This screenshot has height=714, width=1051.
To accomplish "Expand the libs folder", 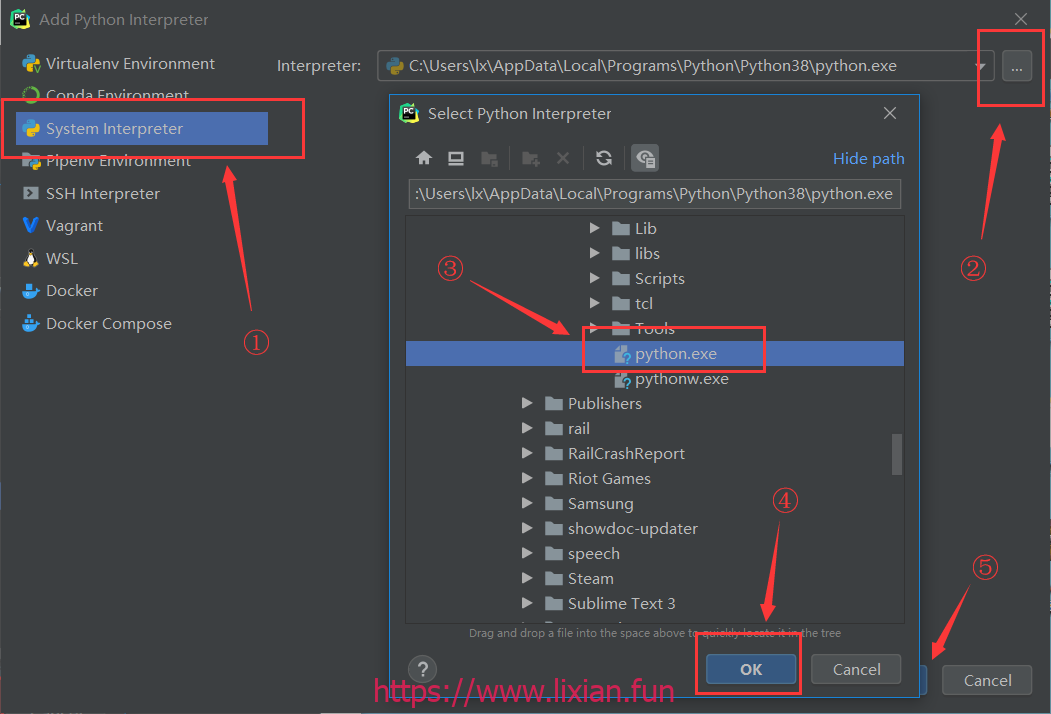I will (x=594, y=253).
